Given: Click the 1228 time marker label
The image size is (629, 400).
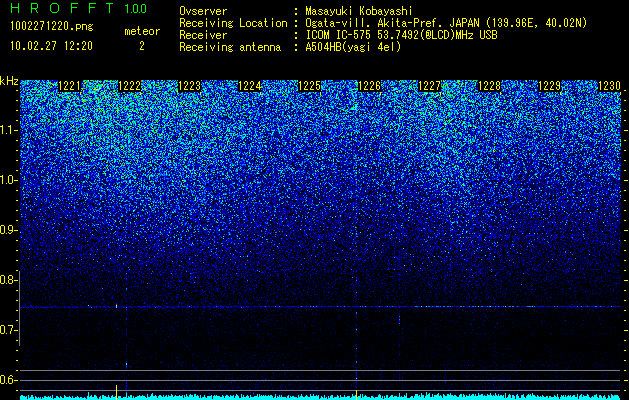Looking at the screenshot, I should (489, 86).
